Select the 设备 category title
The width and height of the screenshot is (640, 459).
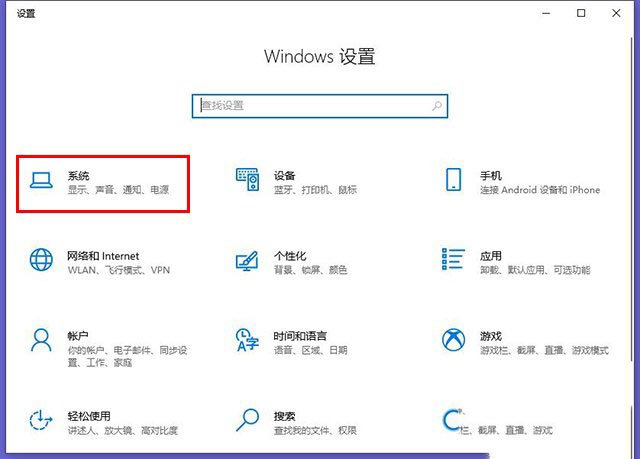(x=284, y=176)
